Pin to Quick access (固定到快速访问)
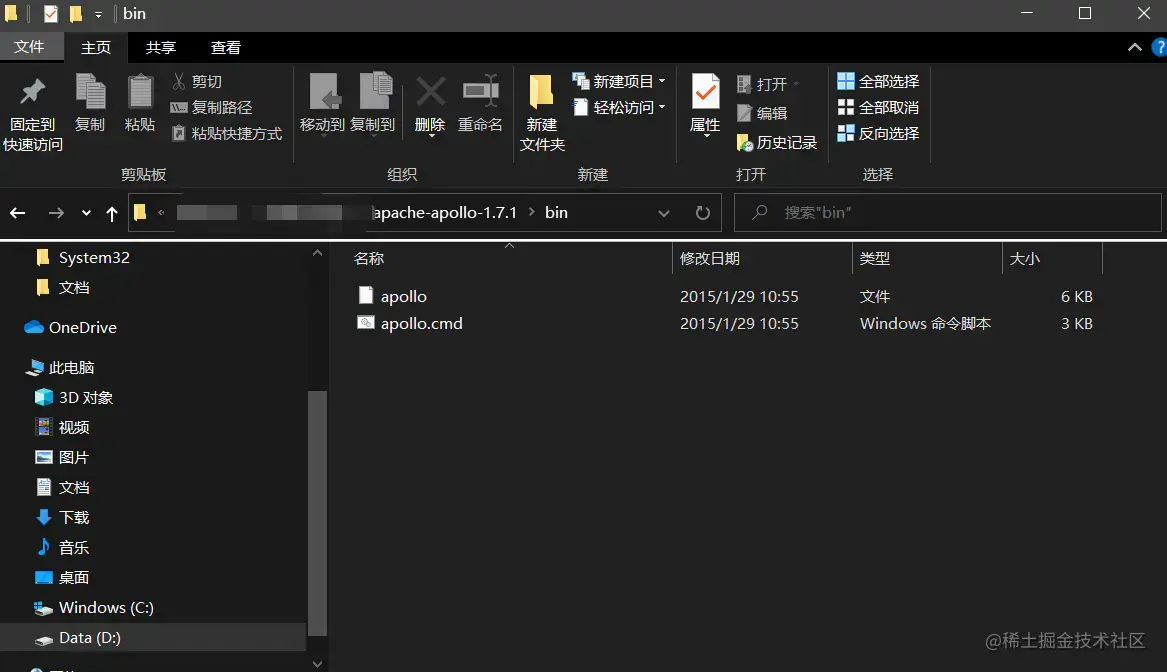The image size is (1167, 672). (32, 112)
